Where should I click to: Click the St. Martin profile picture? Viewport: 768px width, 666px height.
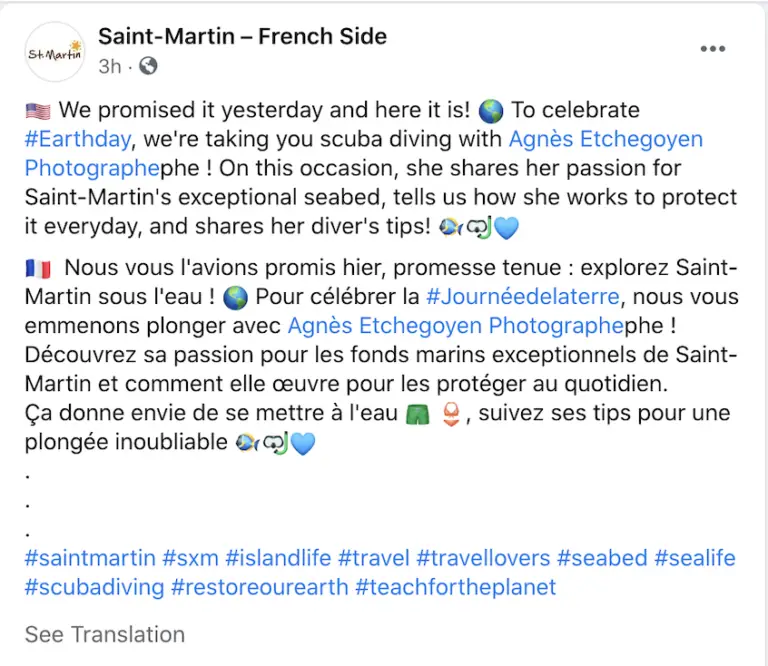[55, 52]
